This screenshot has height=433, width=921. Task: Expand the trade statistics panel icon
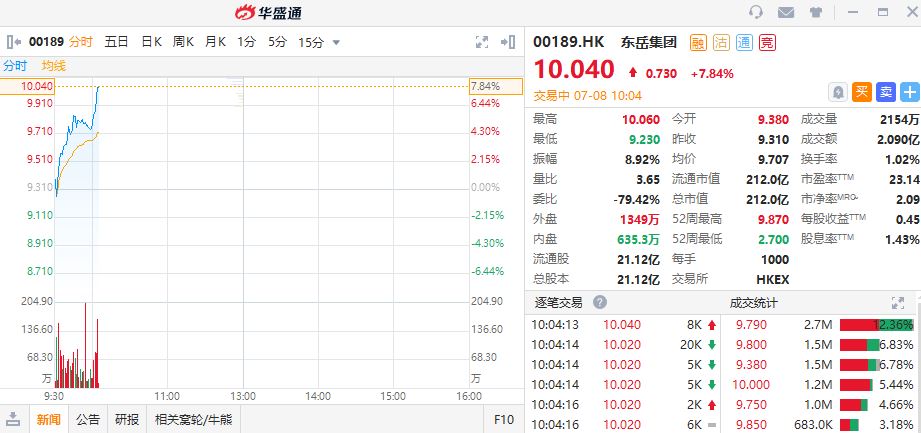(x=898, y=303)
